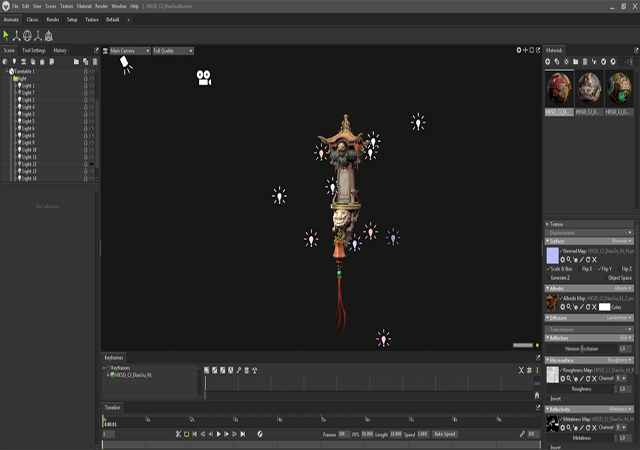Open the Render menu
This screenshot has width=640, height=450.
click(x=102, y=6)
